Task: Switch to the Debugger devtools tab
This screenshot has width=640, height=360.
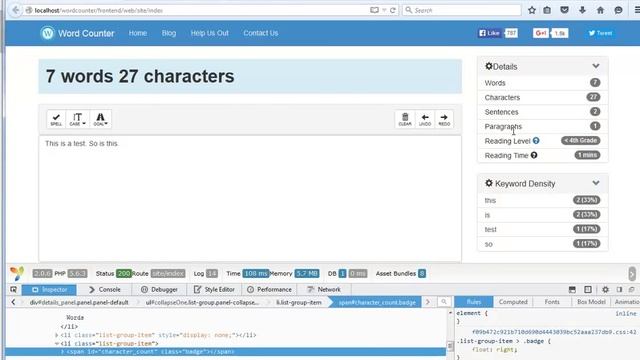Action: [x=159, y=289]
